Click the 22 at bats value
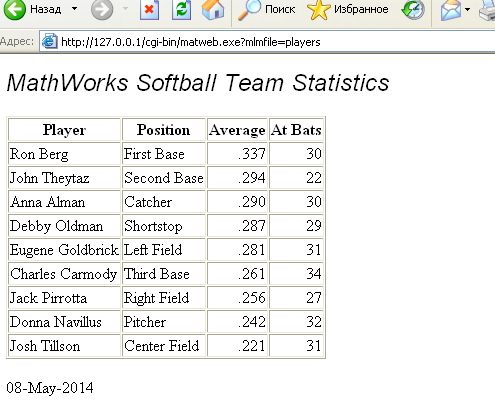Screen dimensions: 495x400 point(314,178)
